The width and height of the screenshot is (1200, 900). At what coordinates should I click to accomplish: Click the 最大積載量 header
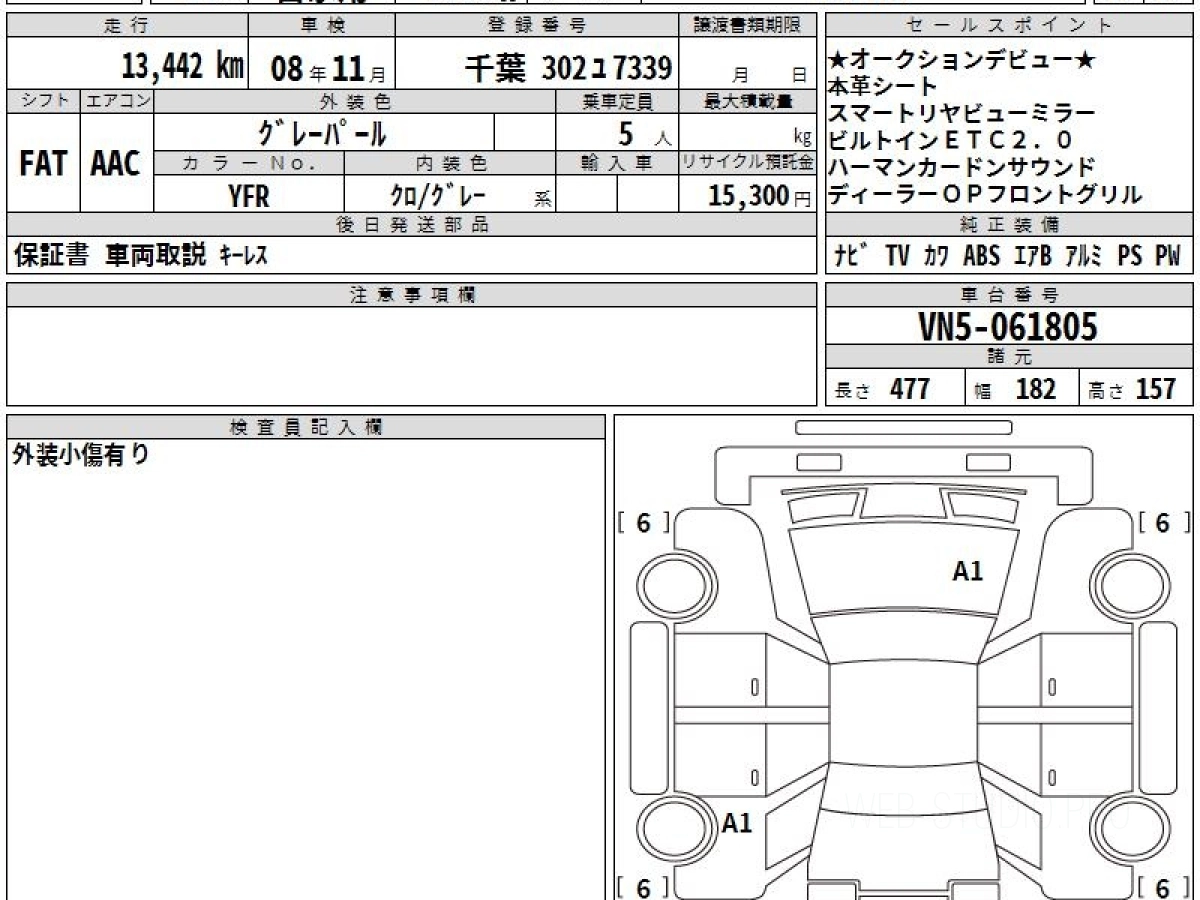click(x=748, y=101)
